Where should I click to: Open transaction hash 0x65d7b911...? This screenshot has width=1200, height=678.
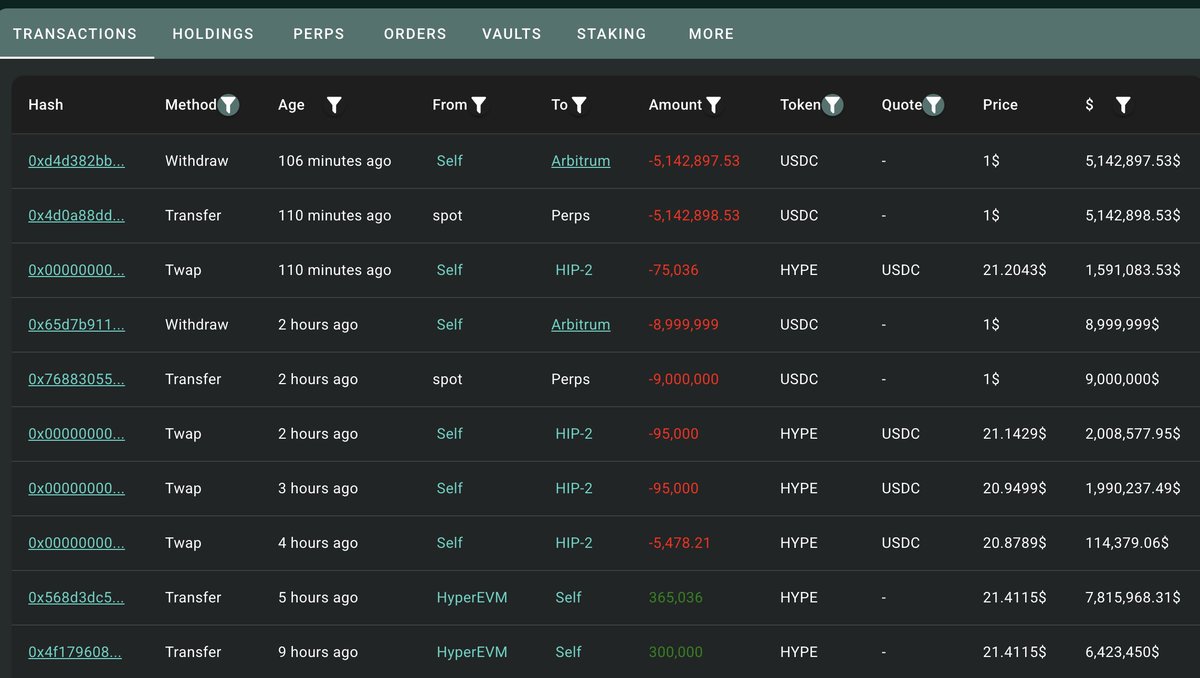click(76, 324)
